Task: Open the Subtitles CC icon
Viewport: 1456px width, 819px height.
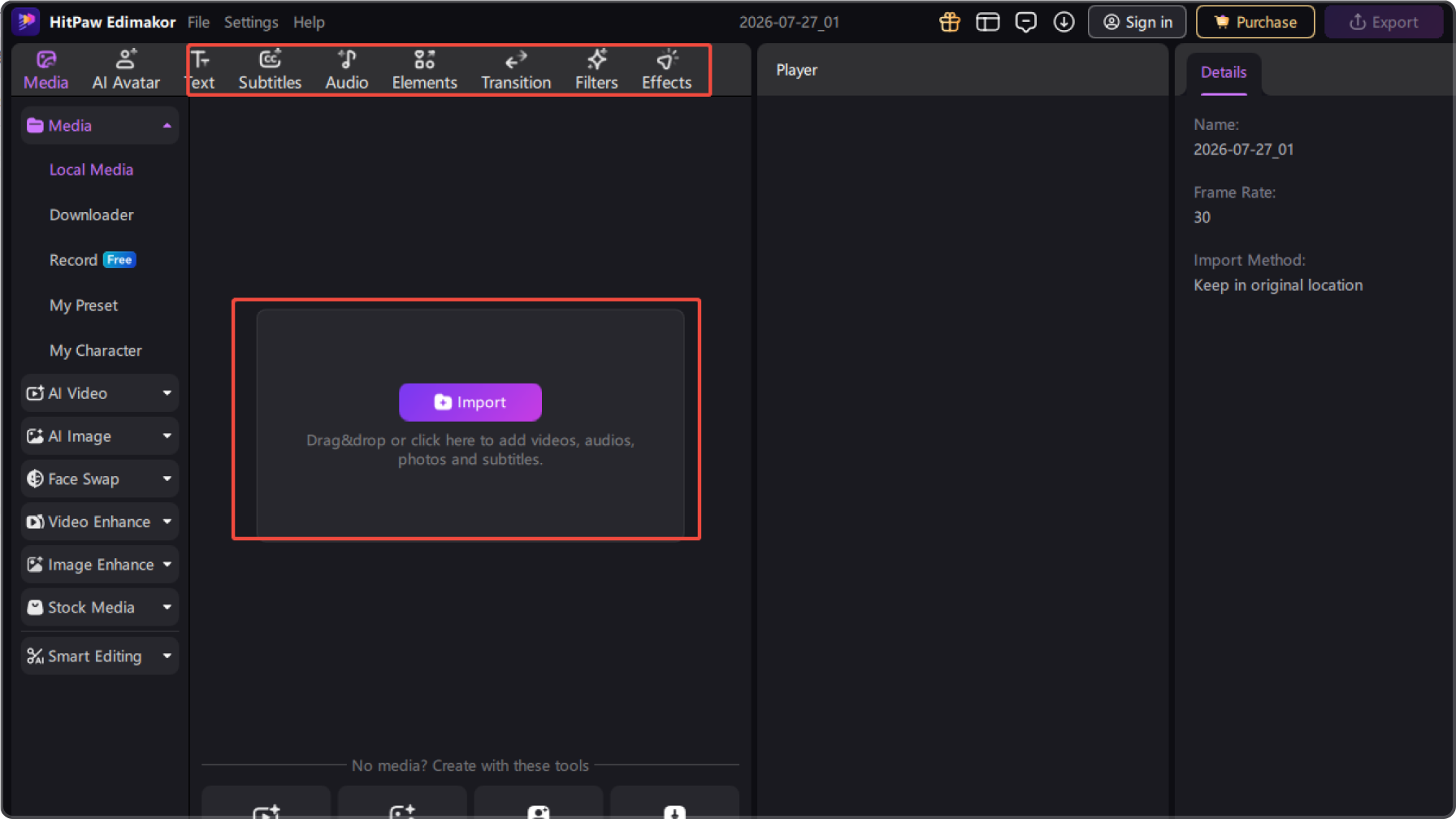Action: (x=270, y=59)
